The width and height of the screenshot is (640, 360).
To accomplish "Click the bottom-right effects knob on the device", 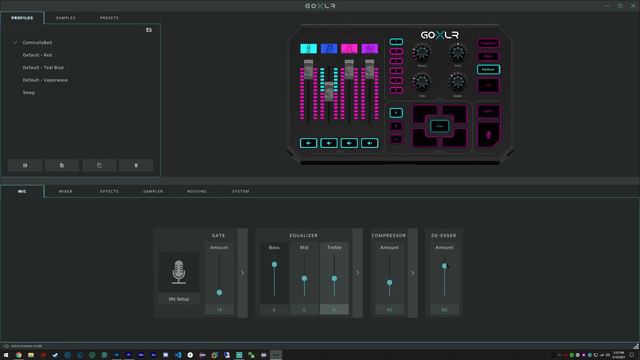I will tap(457, 82).
